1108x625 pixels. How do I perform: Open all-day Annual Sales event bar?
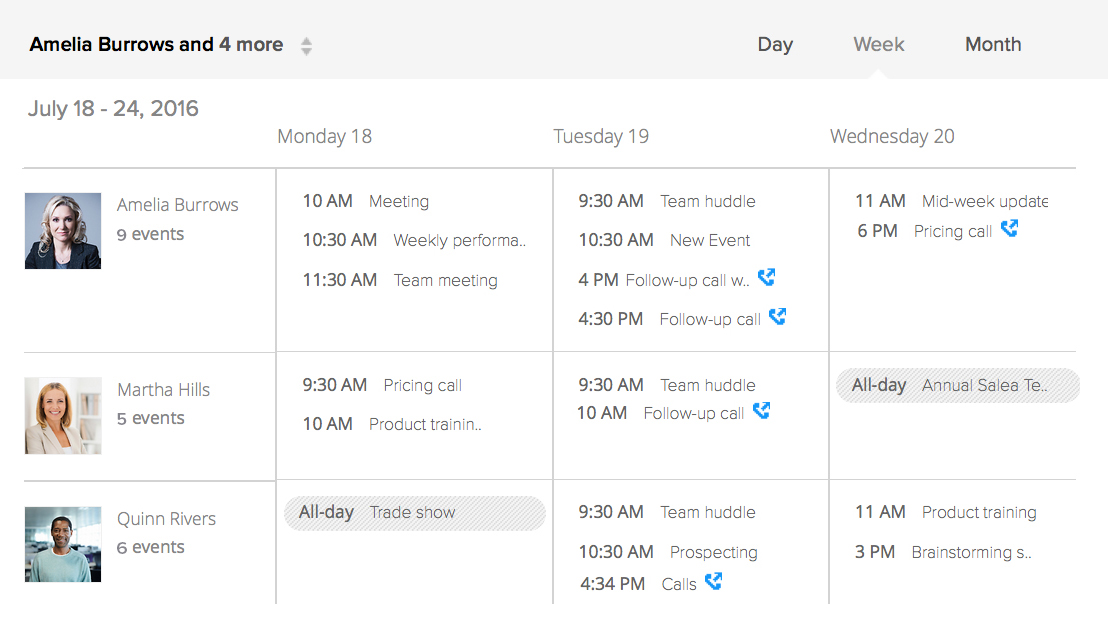[x=958, y=385]
